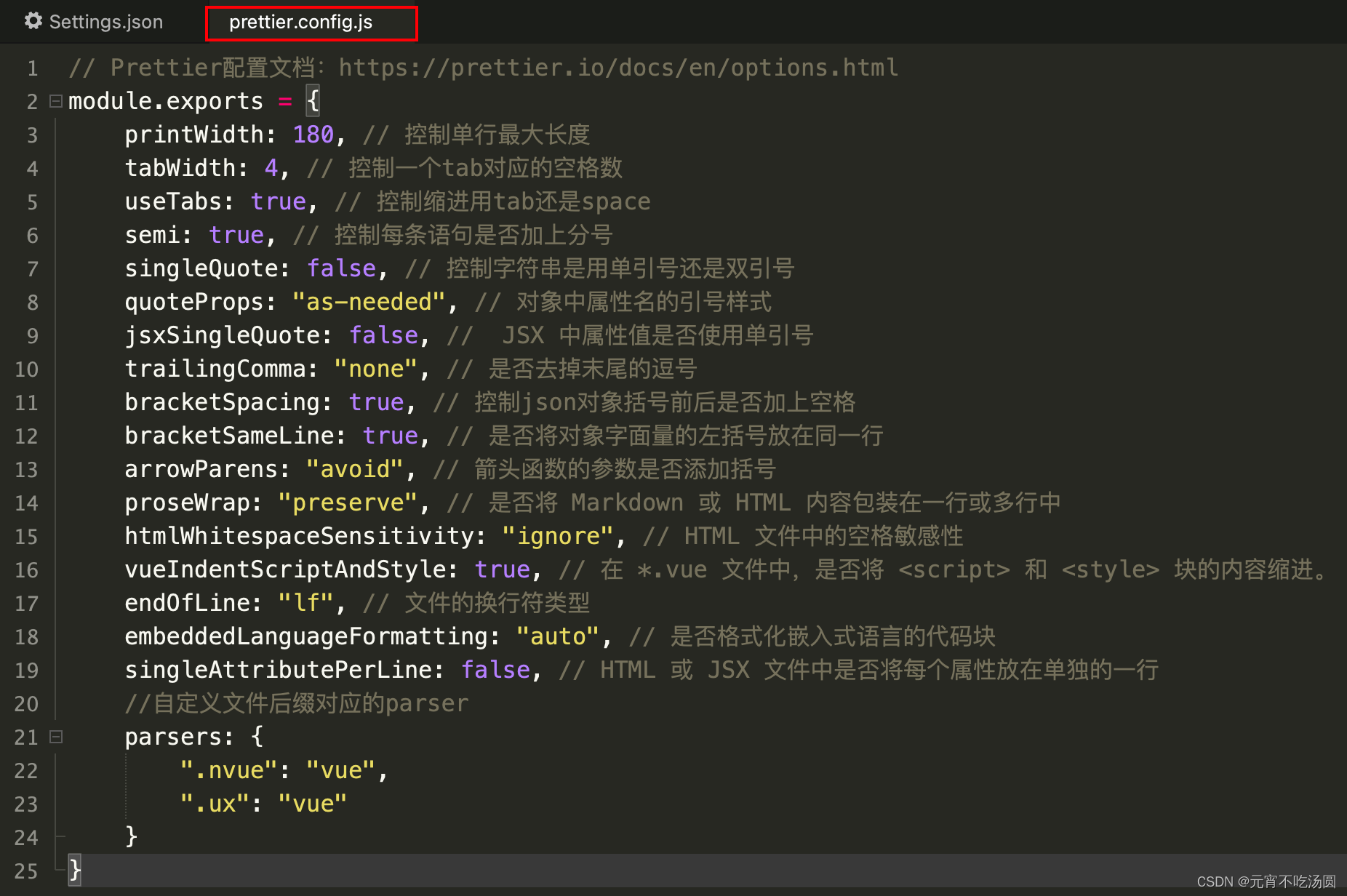The image size is (1347, 896).
Task: Click the trailingComma "none" value
Action: (376, 369)
